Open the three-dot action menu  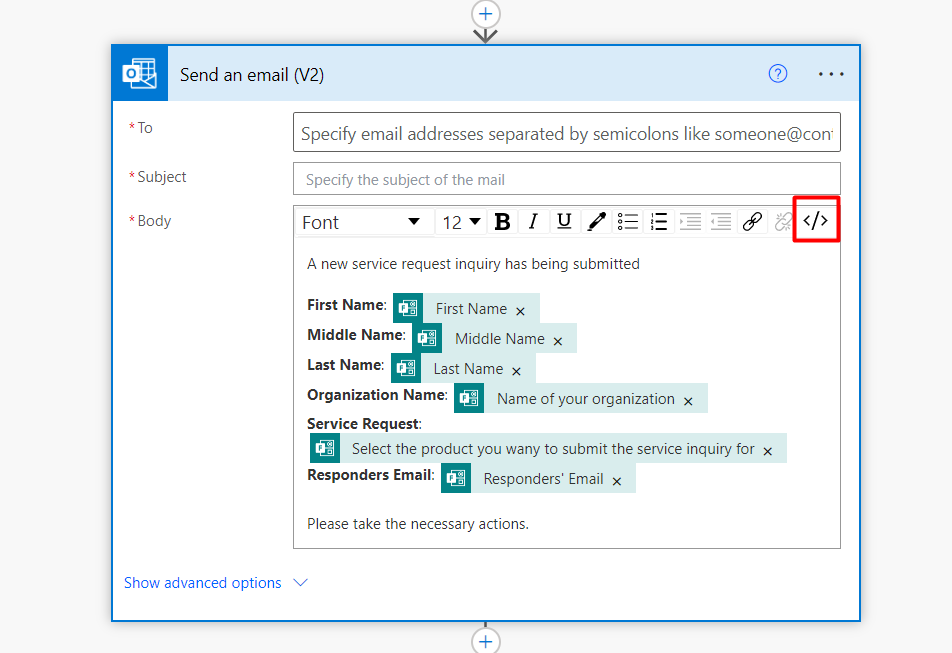831,74
